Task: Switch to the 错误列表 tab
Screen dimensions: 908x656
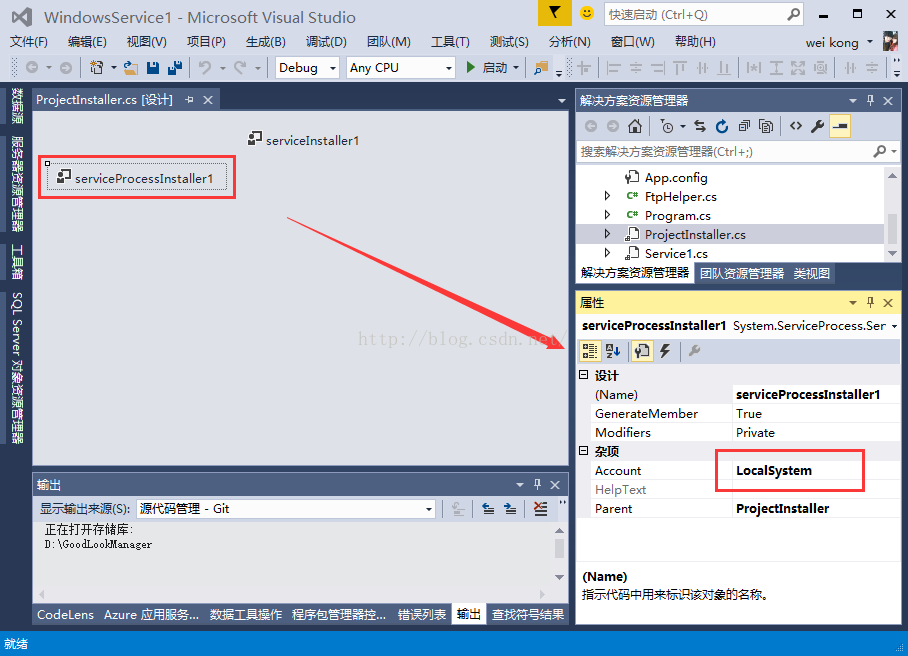Action: click(422, 615)
